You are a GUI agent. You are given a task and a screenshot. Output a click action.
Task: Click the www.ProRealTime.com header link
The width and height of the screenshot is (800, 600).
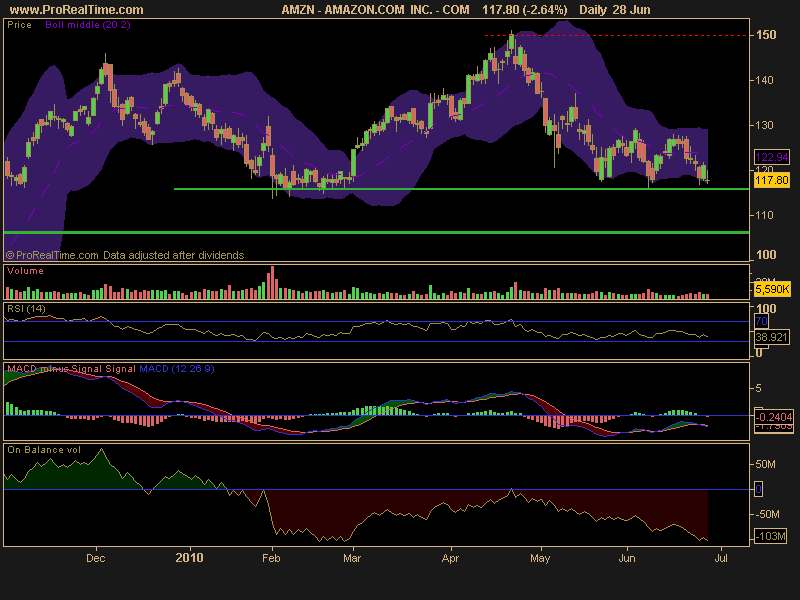click(77, 10)
